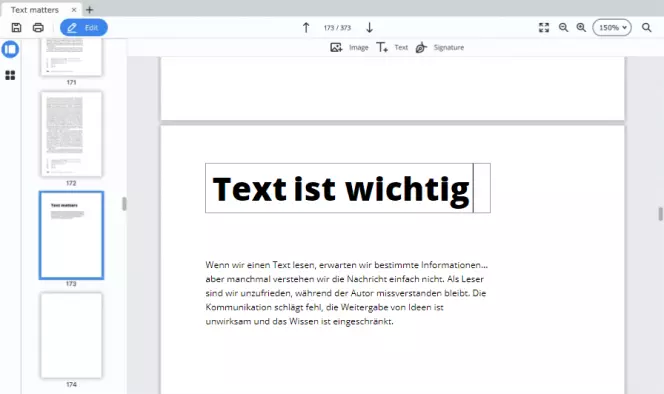Screen dimensions: 664x394
Task: Switch to the grid page view icon
Action: coord(10,75)
